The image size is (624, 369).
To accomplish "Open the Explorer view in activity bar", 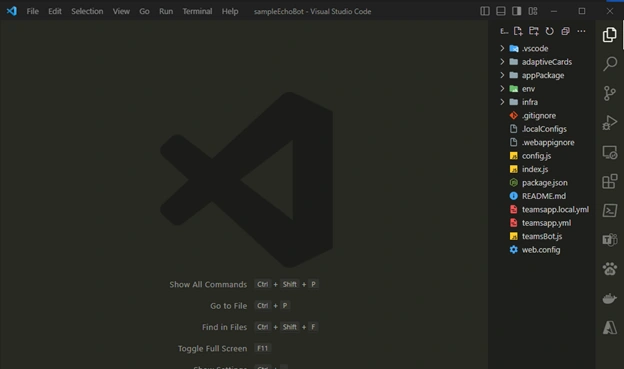I will click(609, 35).
